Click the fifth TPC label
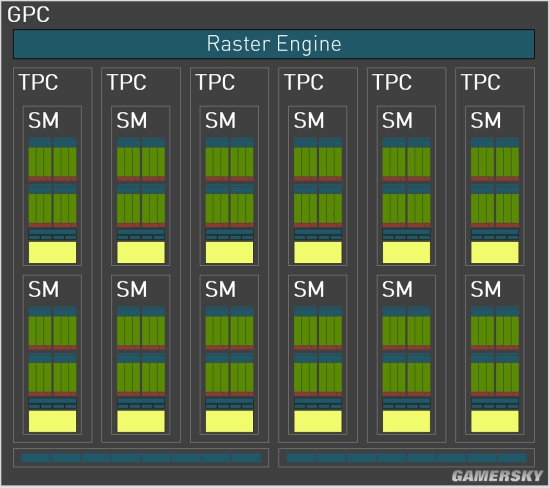The height and width of the screenshot is (488, 550). pyautogui.click(x=392, y=82)
